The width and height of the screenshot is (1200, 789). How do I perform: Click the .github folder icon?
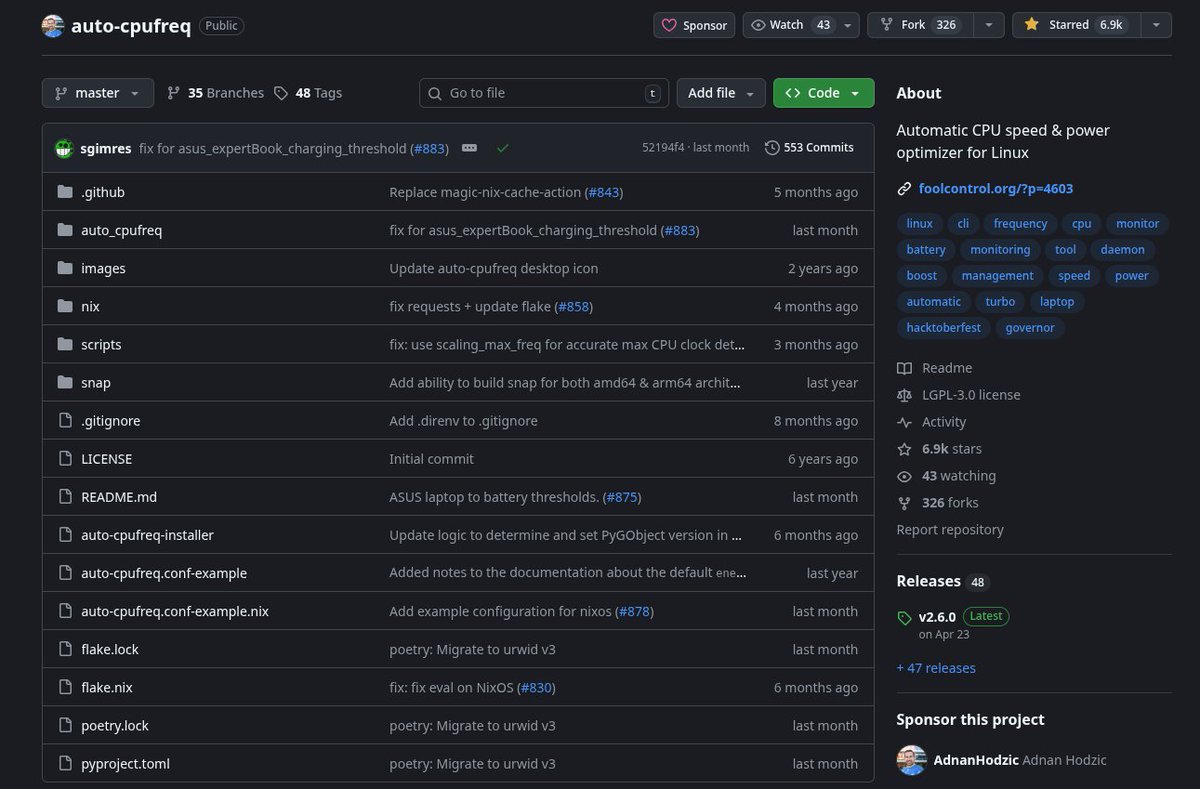point(65,192)
